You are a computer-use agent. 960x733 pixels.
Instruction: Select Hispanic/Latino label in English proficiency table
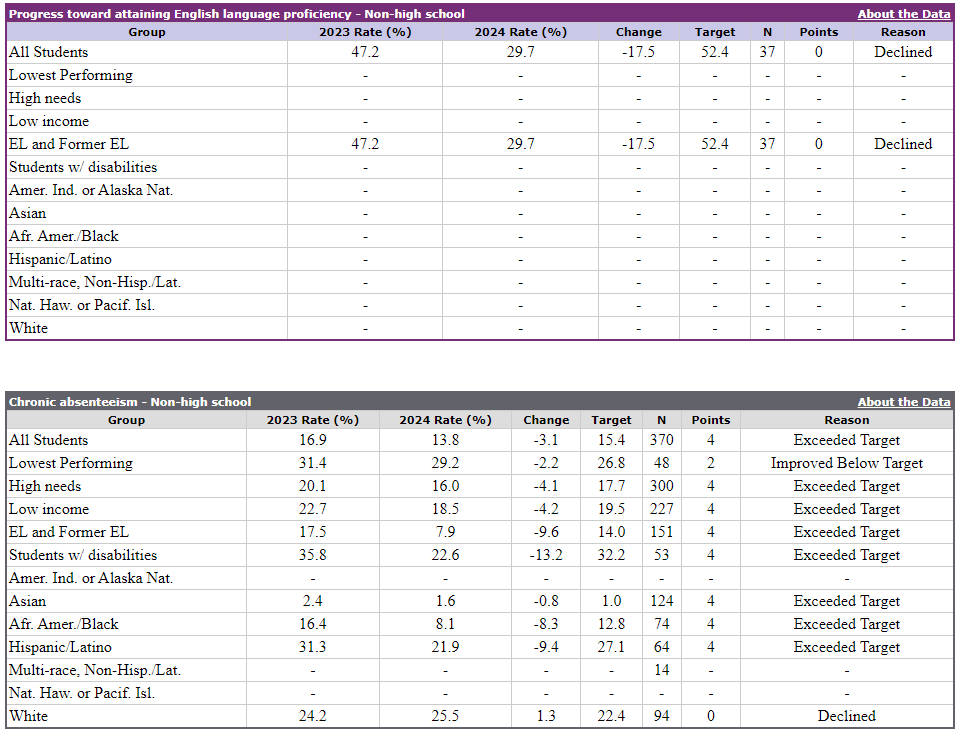coord(60,260)
